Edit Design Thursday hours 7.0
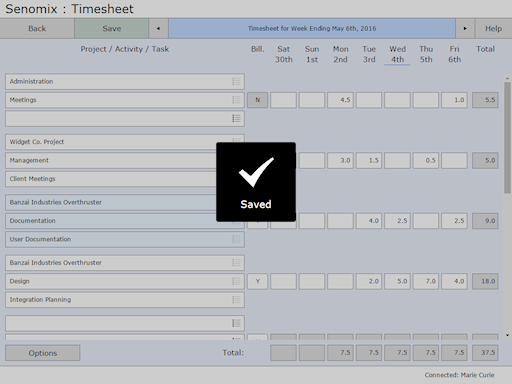512x384 pixels. coord(426,281)
